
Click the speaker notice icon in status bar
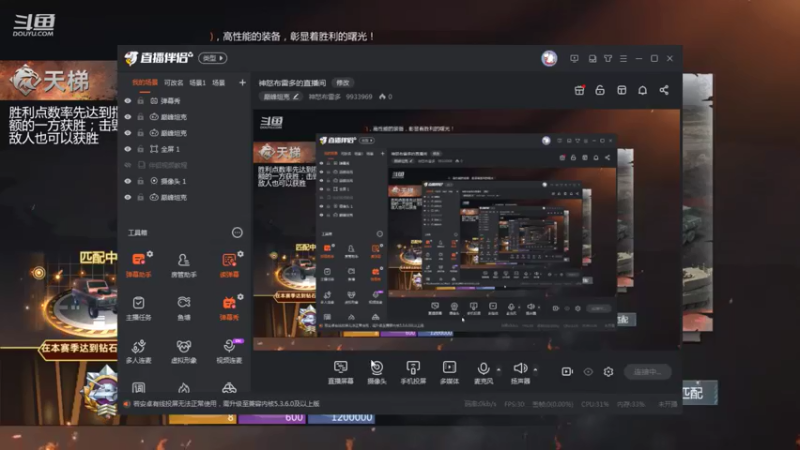(x=127, y=404)
